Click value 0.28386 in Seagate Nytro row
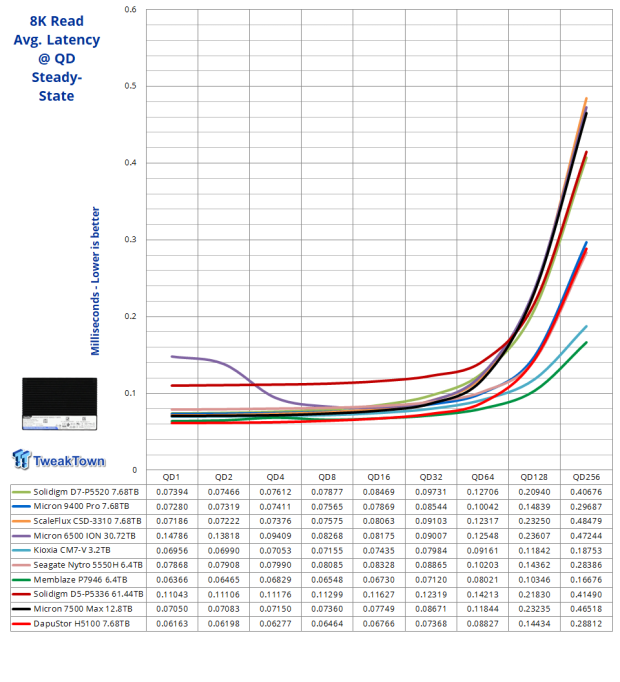 (x=586, y=565)
